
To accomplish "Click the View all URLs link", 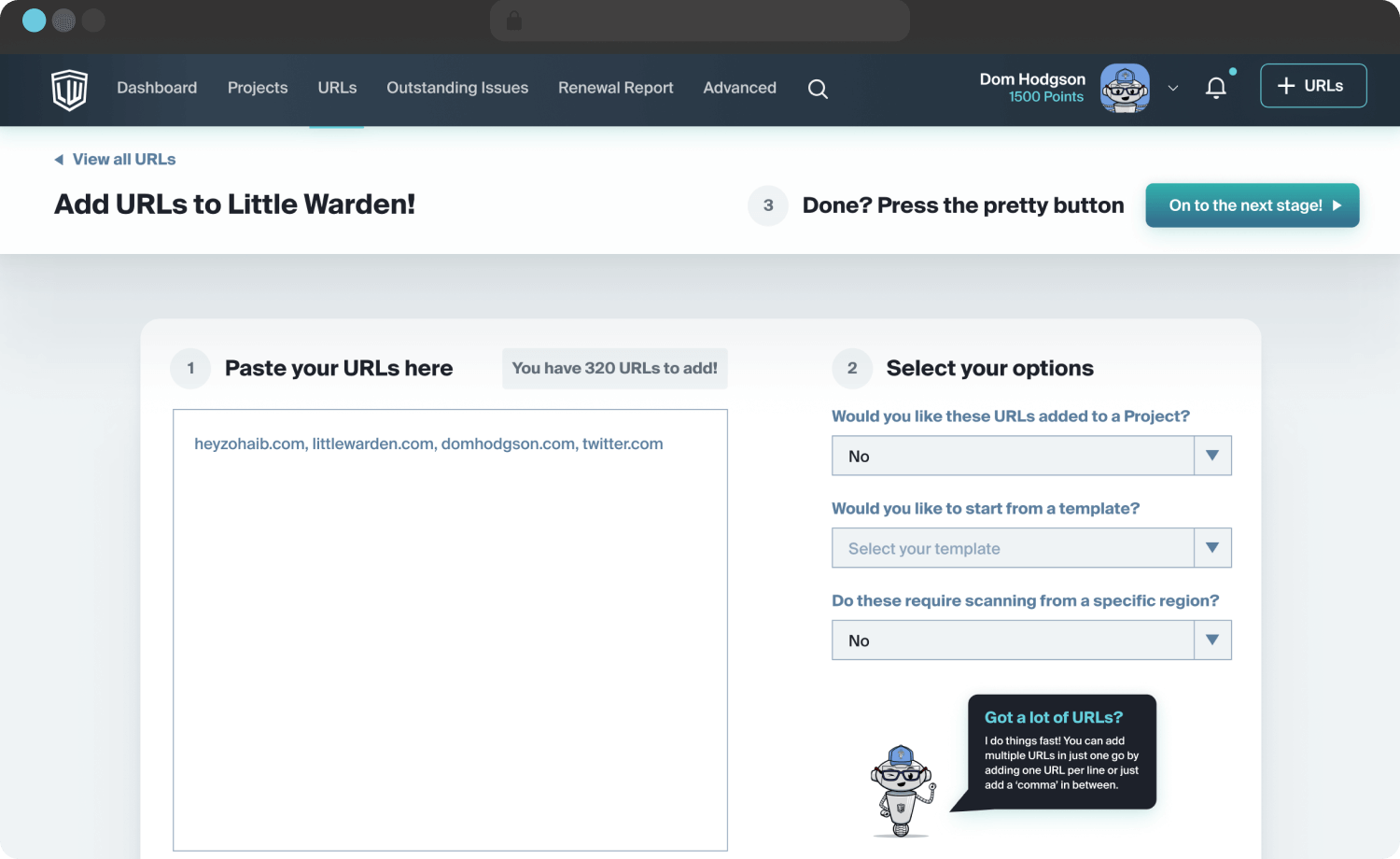I will [x=115, y=160].
